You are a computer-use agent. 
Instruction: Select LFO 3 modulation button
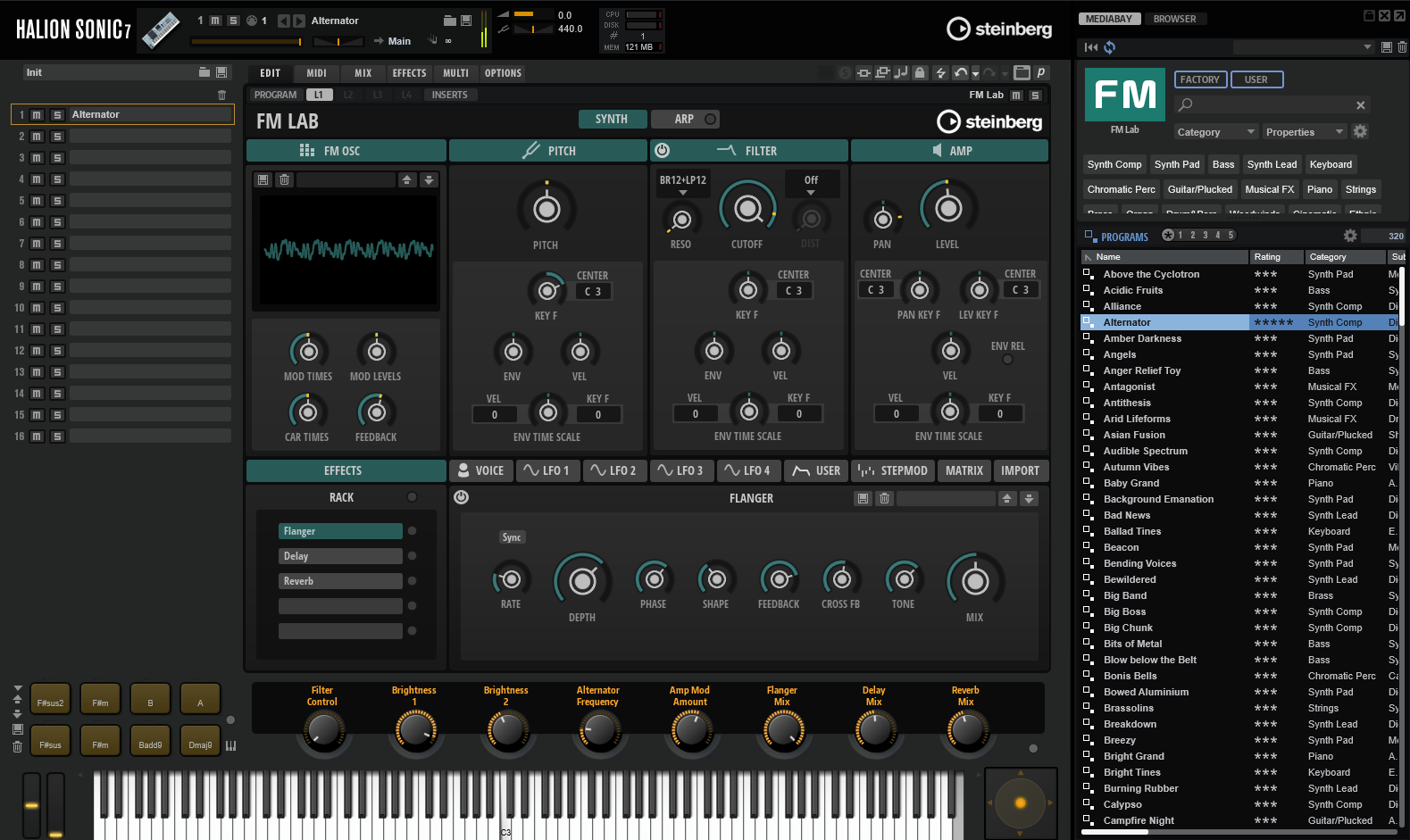coord(682,470)
